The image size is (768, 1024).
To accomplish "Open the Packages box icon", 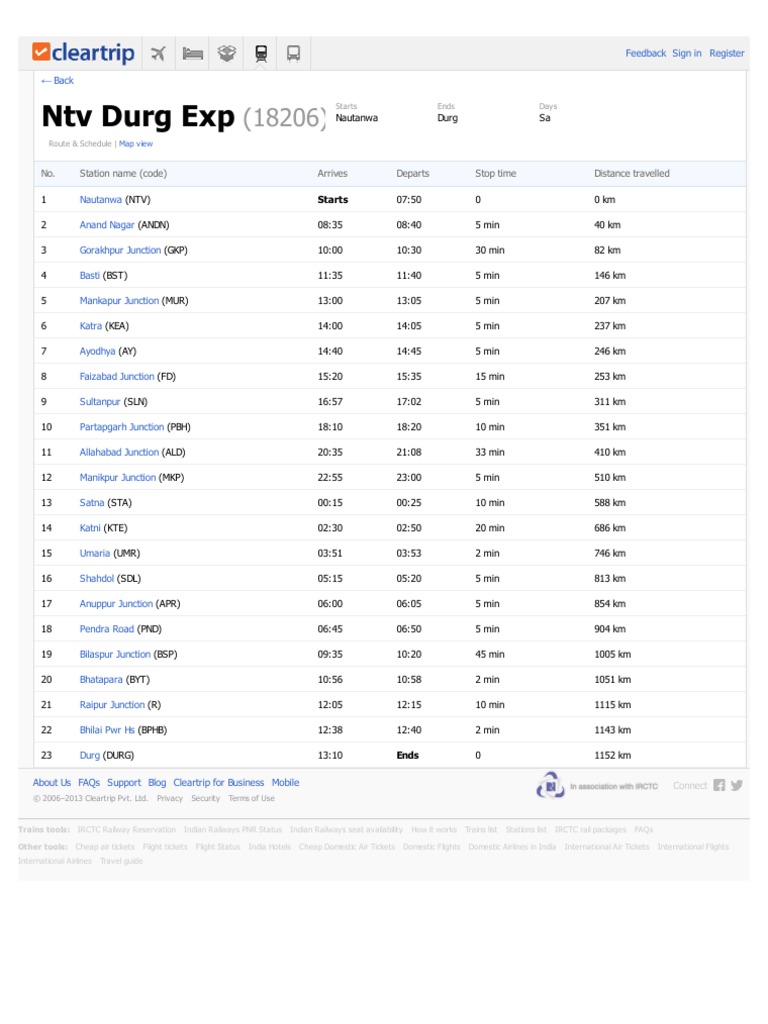I will tap(227, 54).
